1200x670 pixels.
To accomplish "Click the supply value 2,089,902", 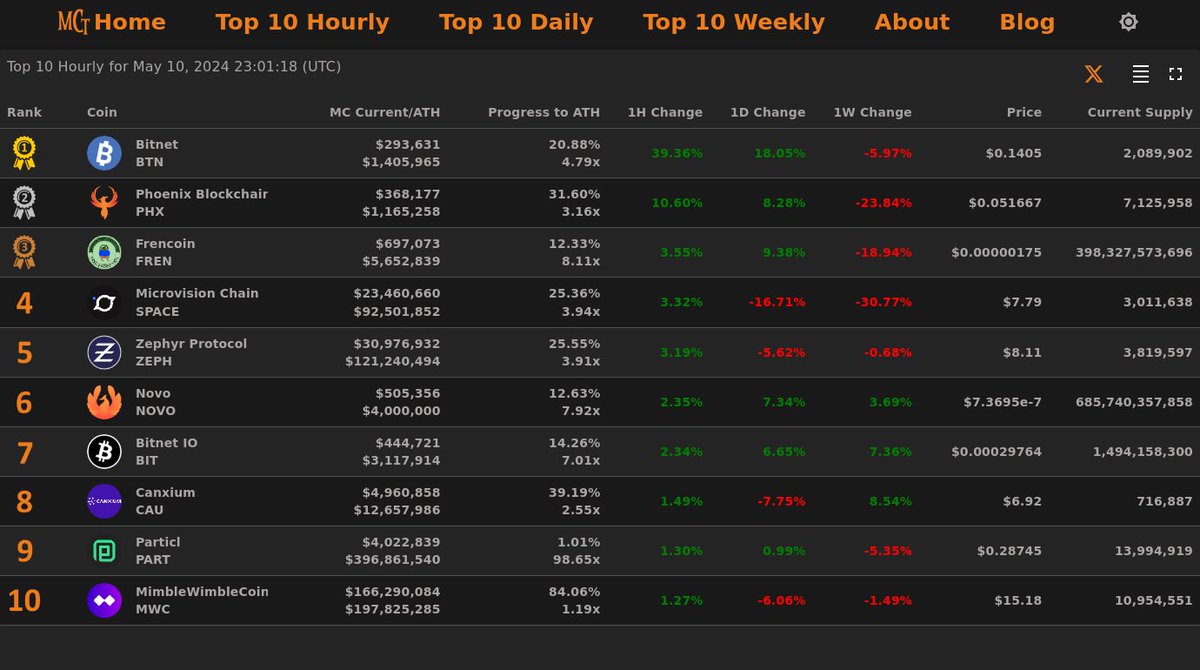I will click(x=1158, y=153).
